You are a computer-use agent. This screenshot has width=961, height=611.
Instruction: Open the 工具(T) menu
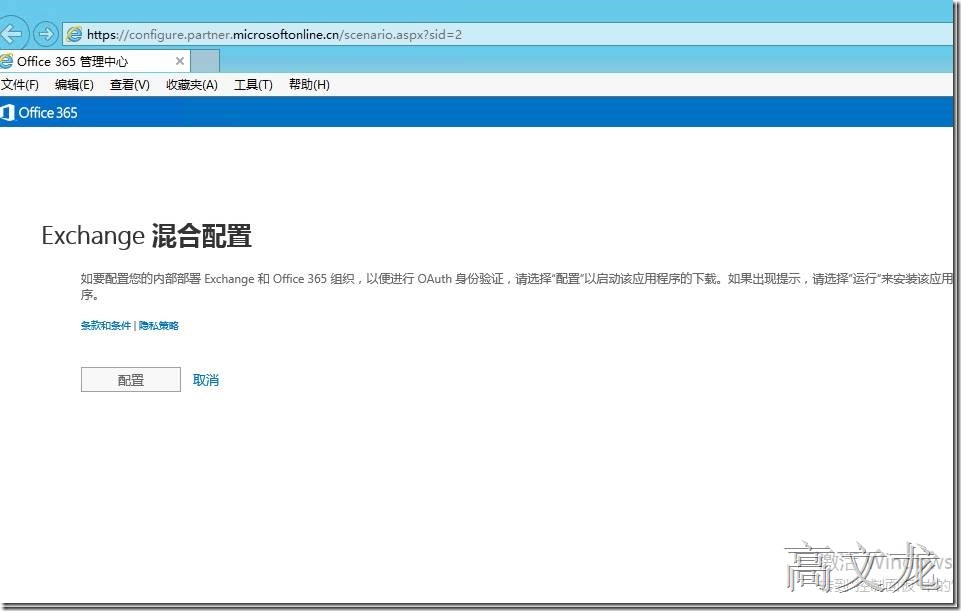(253, 85)
